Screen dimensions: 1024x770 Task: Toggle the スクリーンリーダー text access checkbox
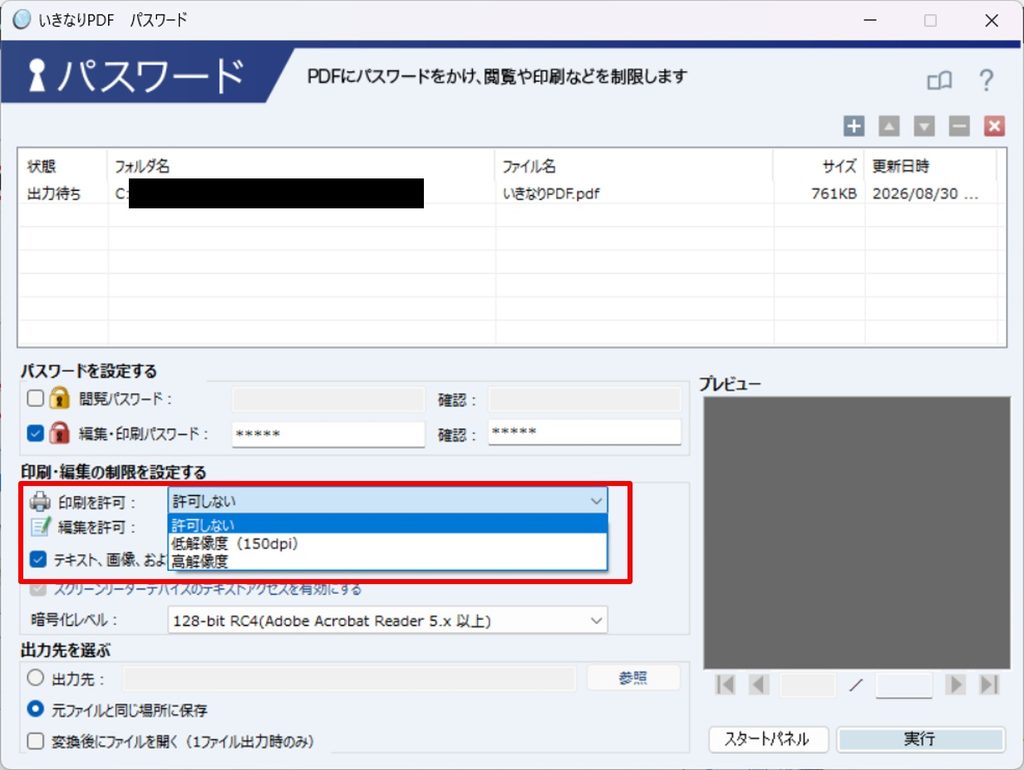coord(38,589)
